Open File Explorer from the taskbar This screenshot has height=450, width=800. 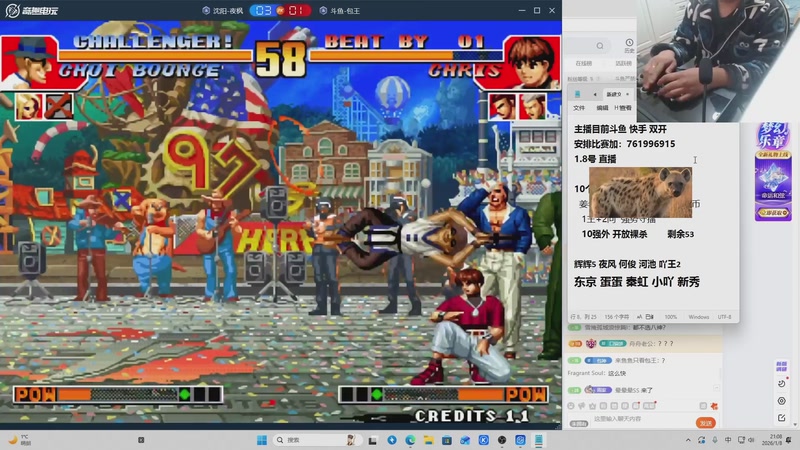point(429,440)
